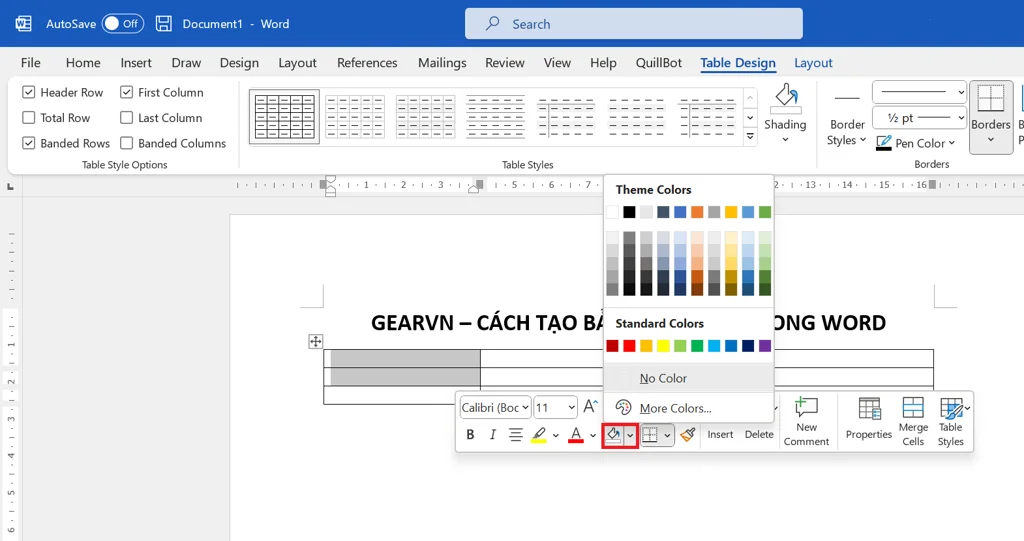1024x541 pixels.
Task: Click Merge Cells button
Action: (913, 422)
